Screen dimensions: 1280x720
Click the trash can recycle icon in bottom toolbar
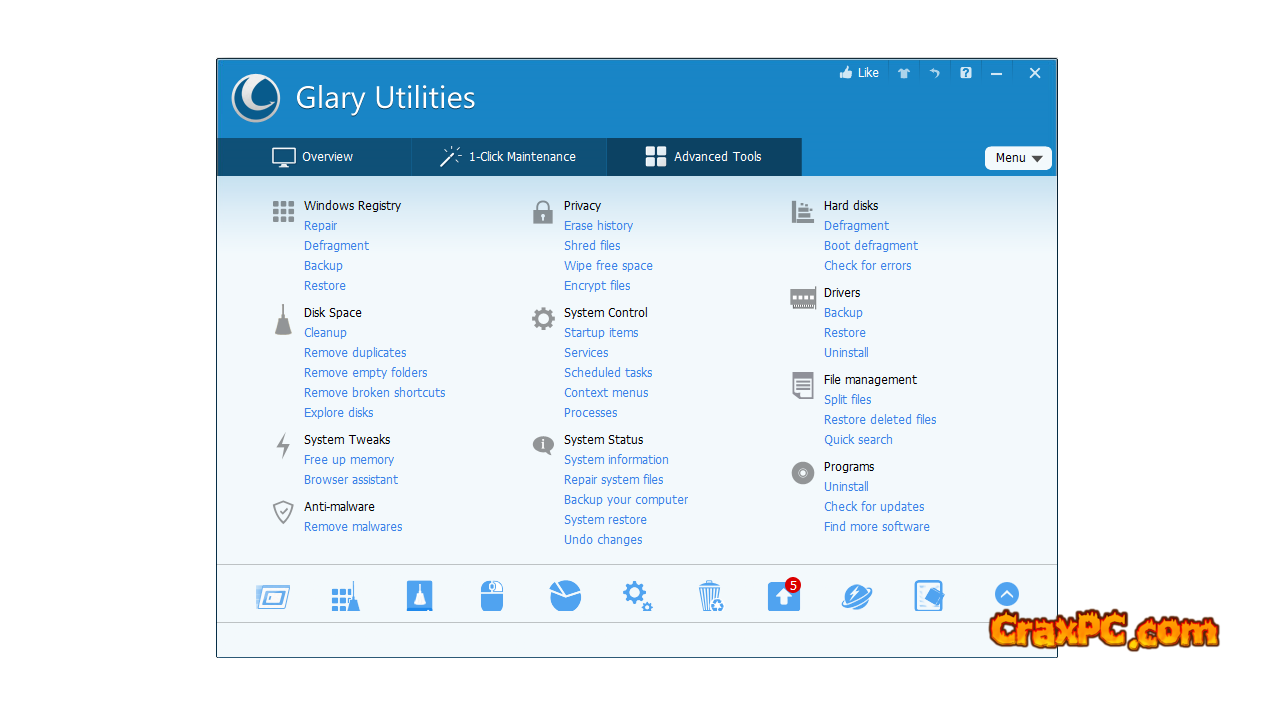[x=710, y=596]
